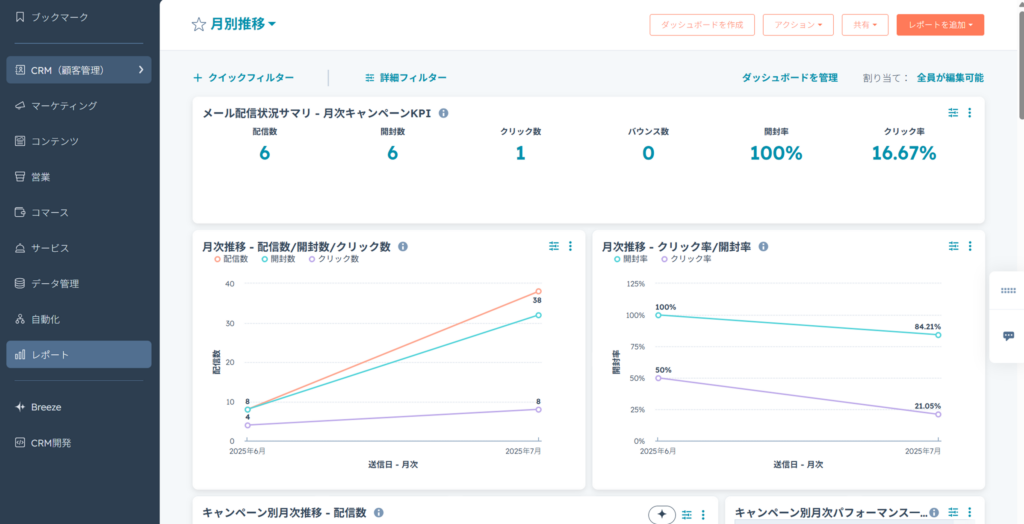Screen dimensions: 1024x524
Task: Open 詳細フィルター
Action: (406, 78)
